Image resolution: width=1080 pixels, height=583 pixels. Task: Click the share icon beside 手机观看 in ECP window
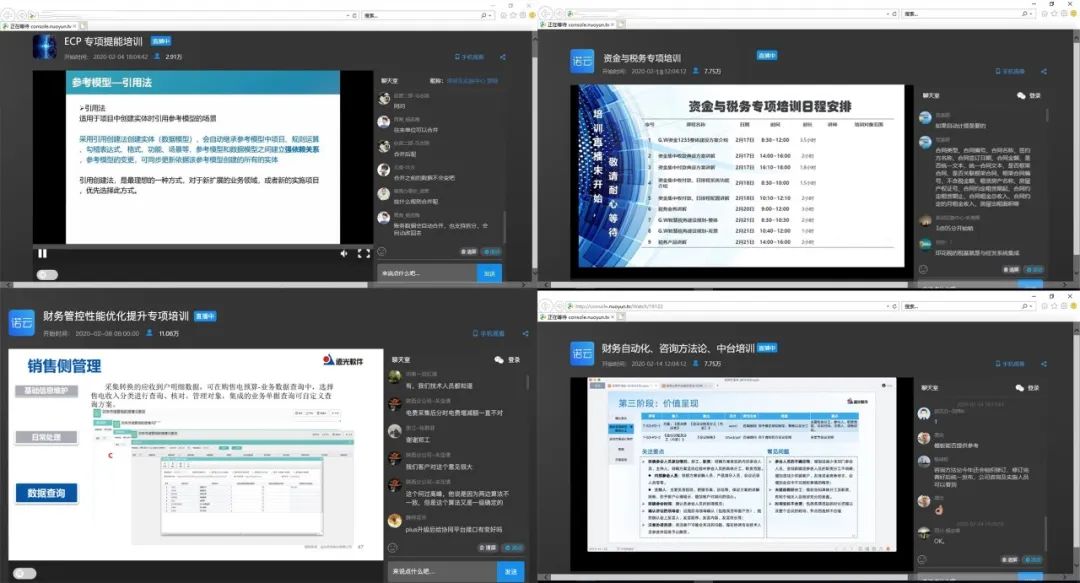(503, 57)
